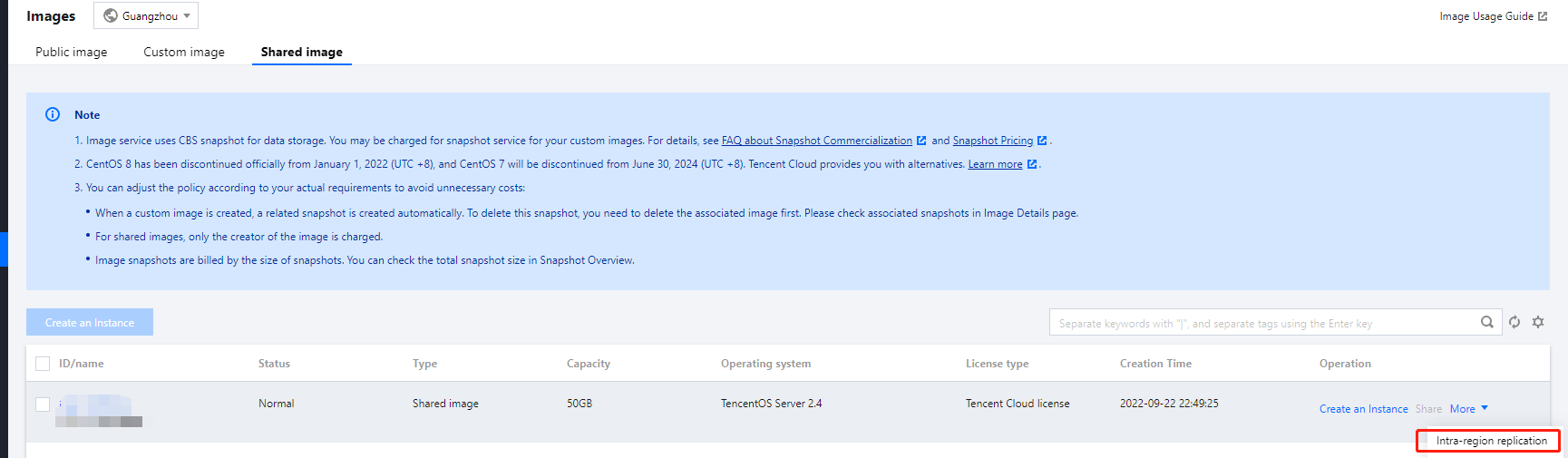Toggle the select-all header checkbox
The height and width of the screenshot is (458, 1568).
(43, 364)
